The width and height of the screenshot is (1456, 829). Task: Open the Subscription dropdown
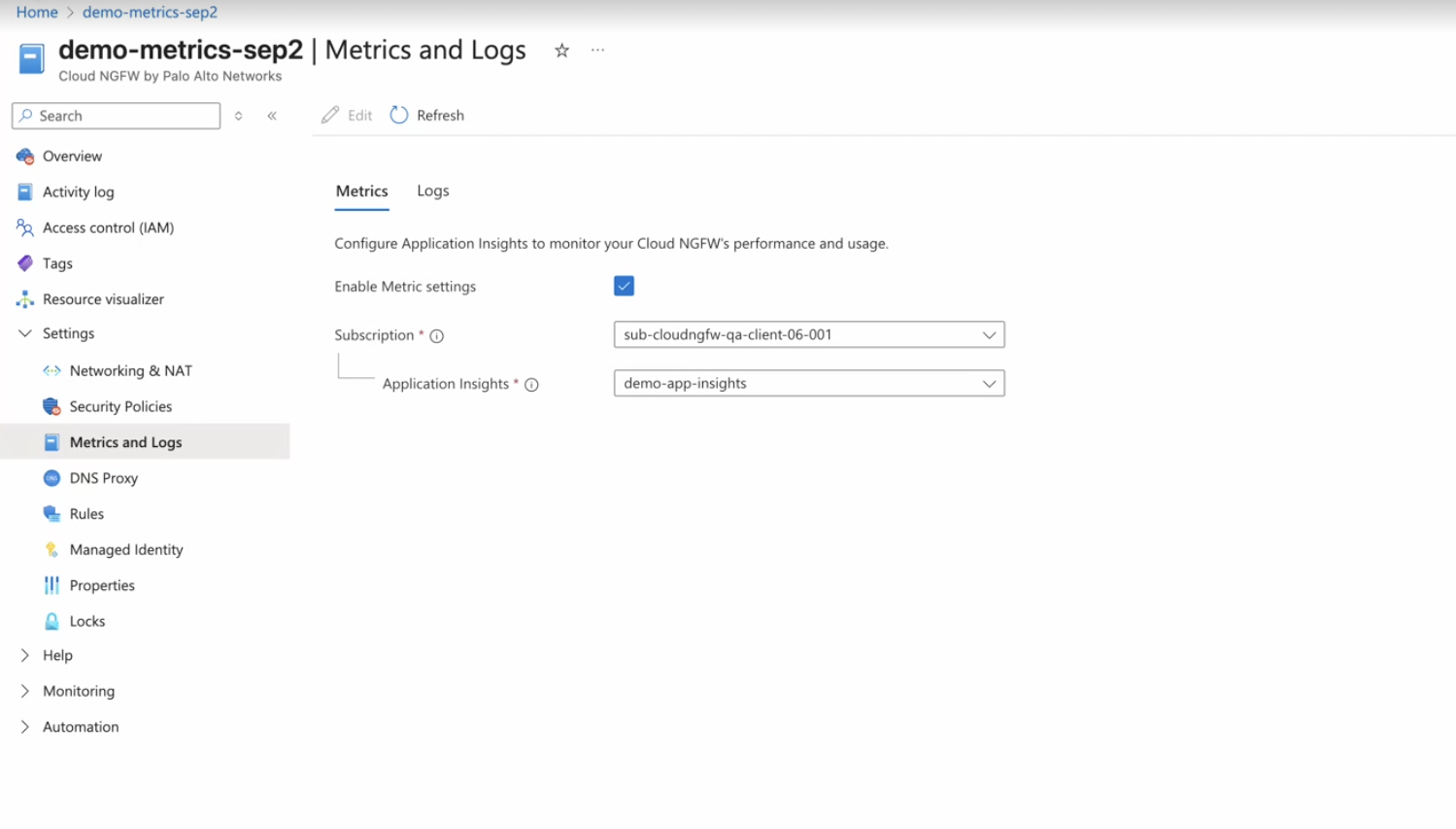coord(808,334)
